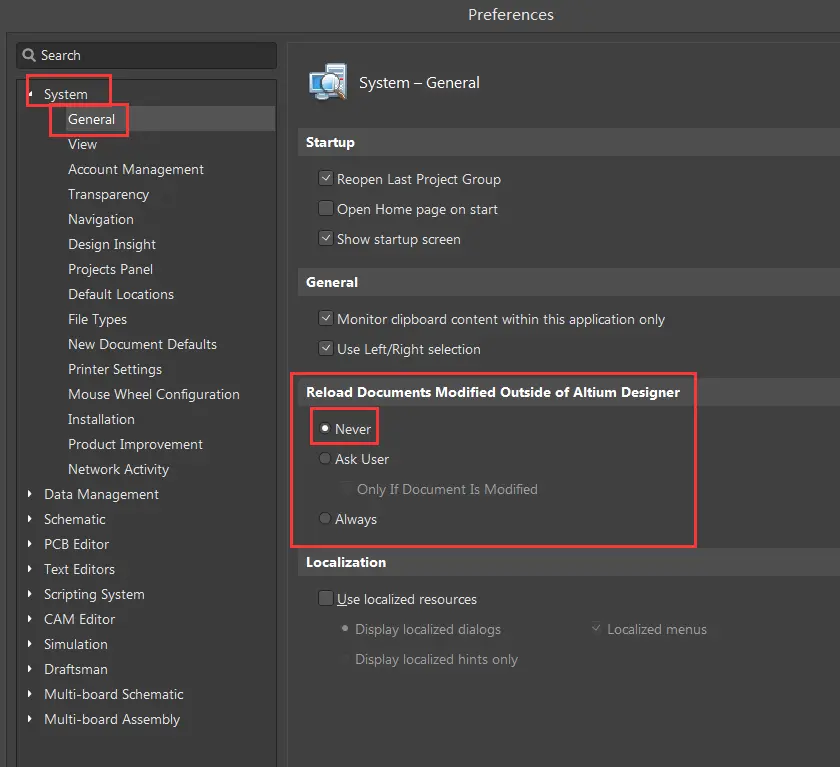This screenshot has height=767, width=840.
Task: Open the Default Locations page
Action: (121, 294)
